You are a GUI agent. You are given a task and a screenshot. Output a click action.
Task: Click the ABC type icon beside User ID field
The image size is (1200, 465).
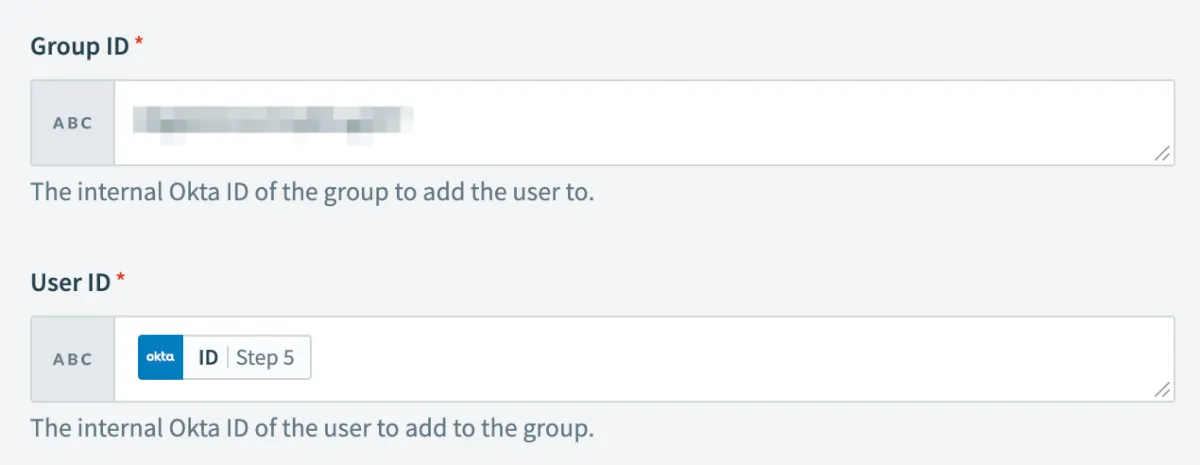click(73, 359)
